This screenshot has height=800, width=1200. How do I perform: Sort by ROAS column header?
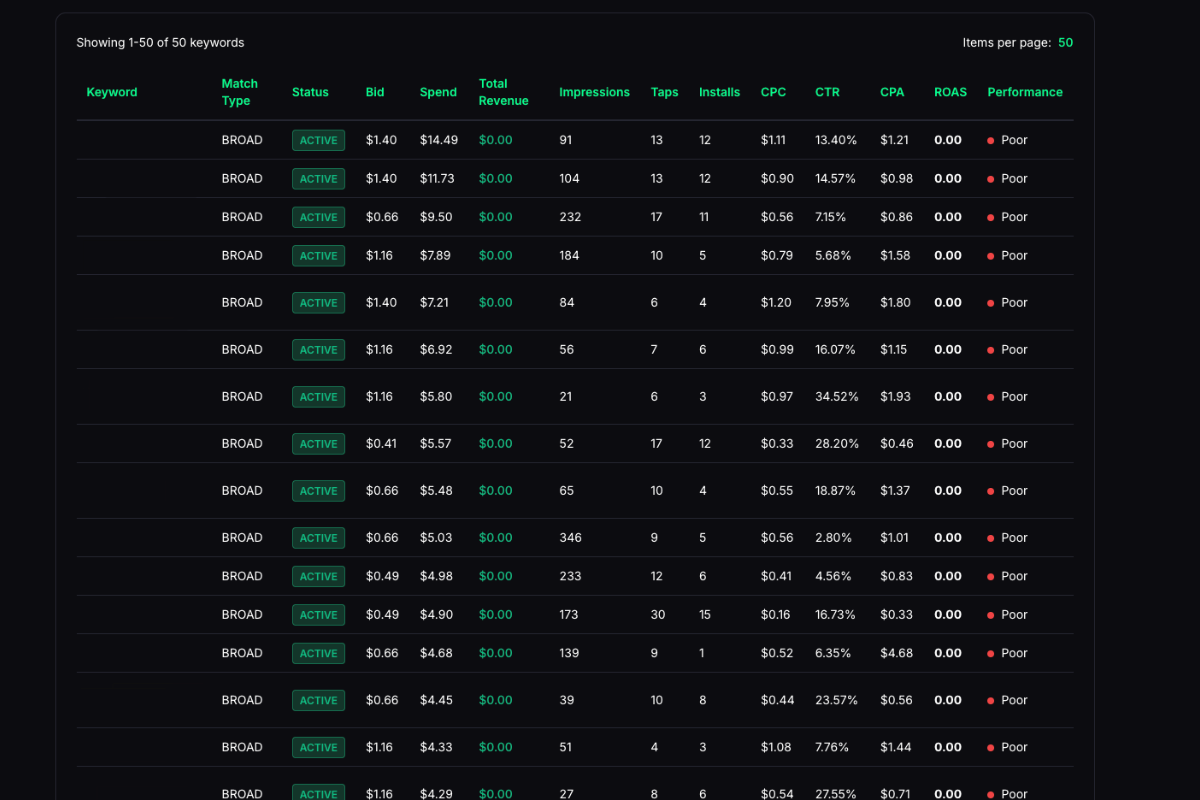coord(950,92)
